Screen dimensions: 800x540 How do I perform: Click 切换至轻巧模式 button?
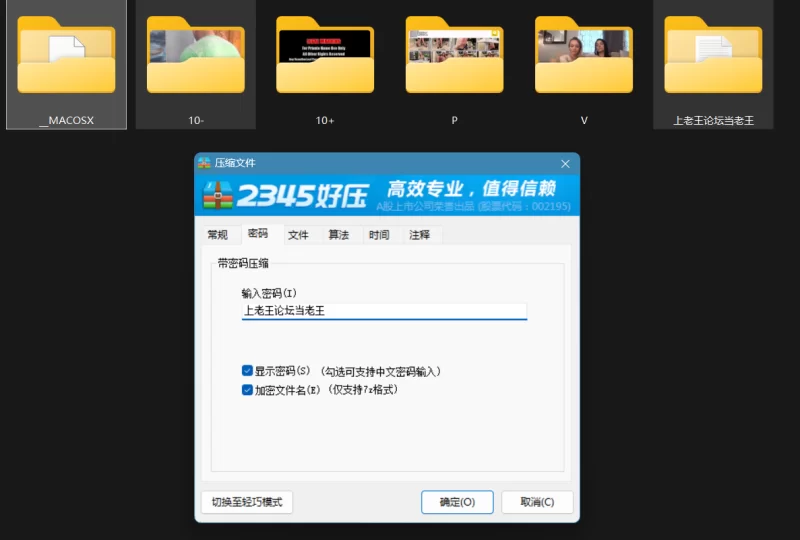click(247, 502)
